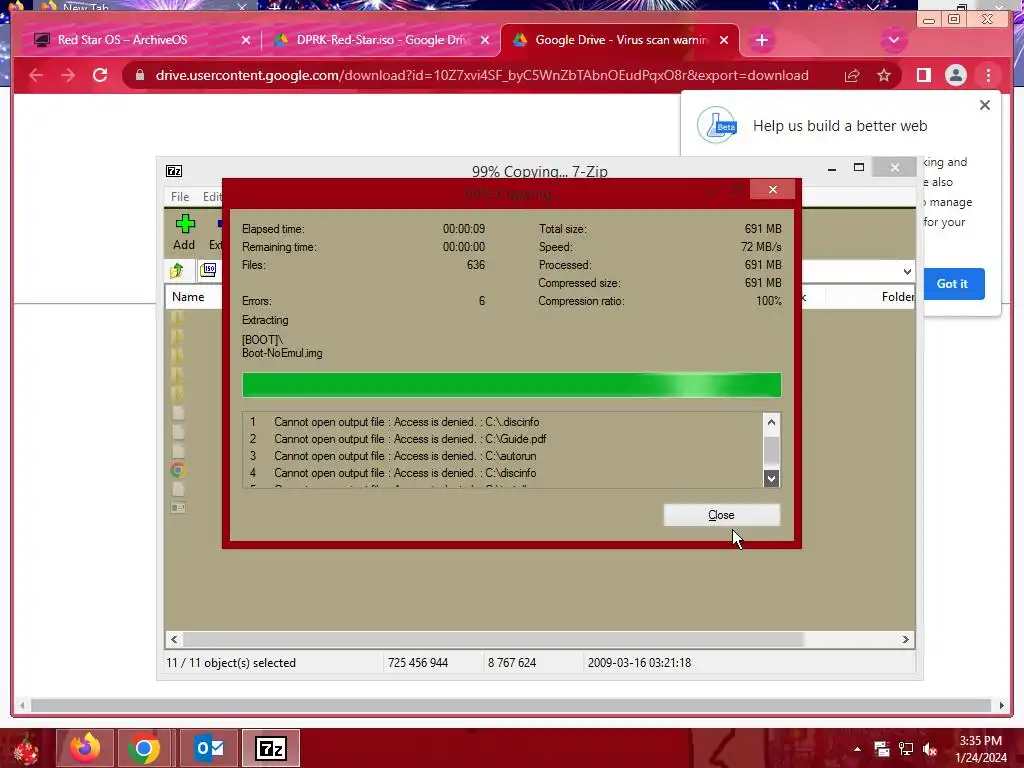Viewport: 1024px width, 768px height.
Task: Click the browser page horizontal scrollbar
Action: coord(511,705)
